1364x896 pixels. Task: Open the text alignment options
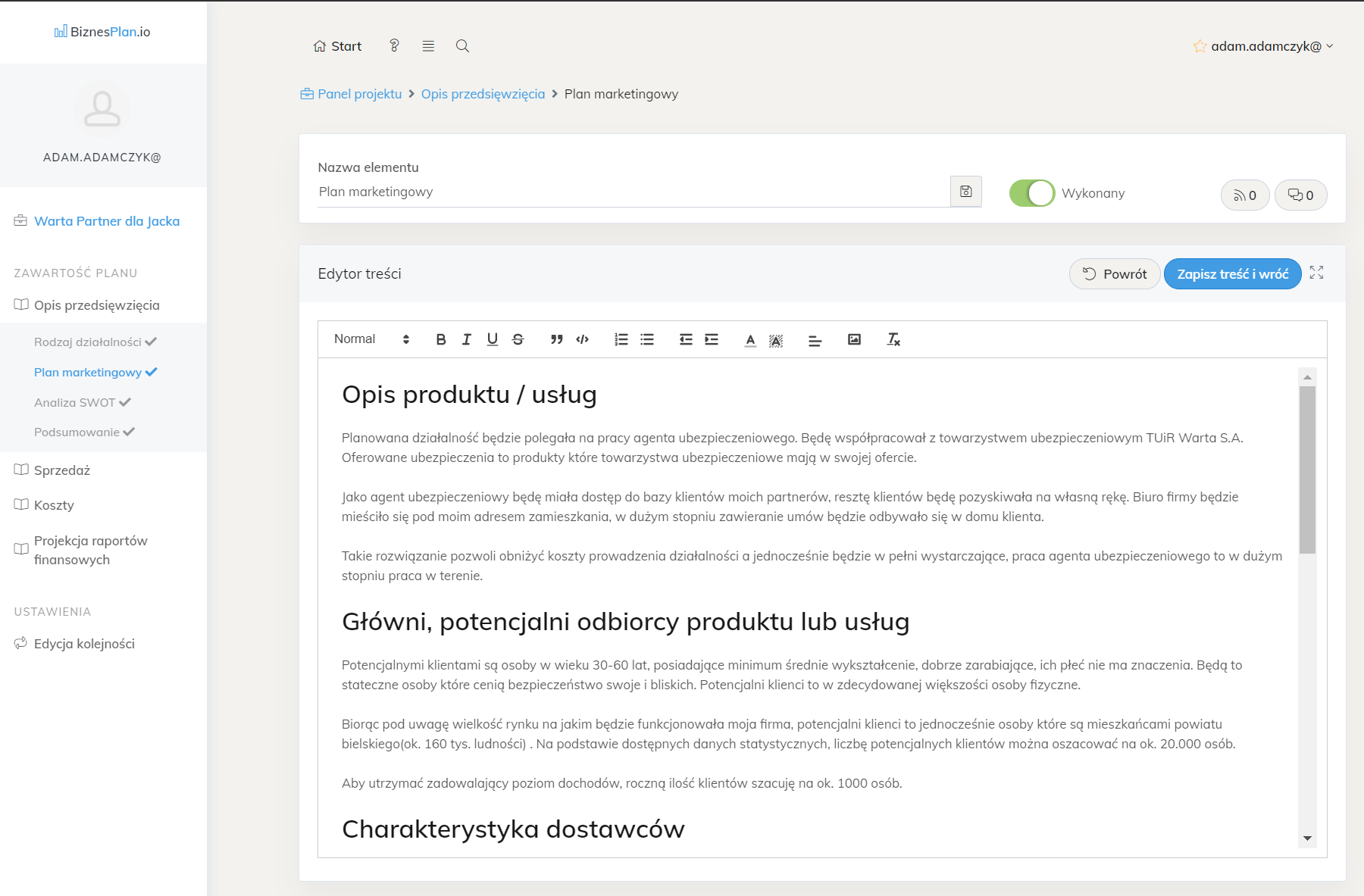[x=815, y=341]
